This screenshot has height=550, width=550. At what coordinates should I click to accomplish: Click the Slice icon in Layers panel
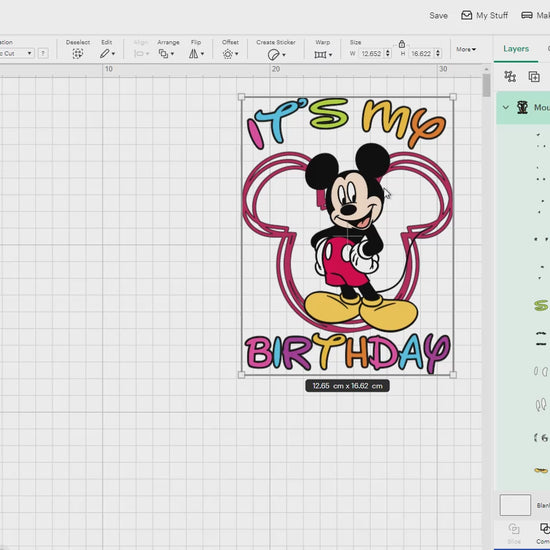(x=514, y=529)
